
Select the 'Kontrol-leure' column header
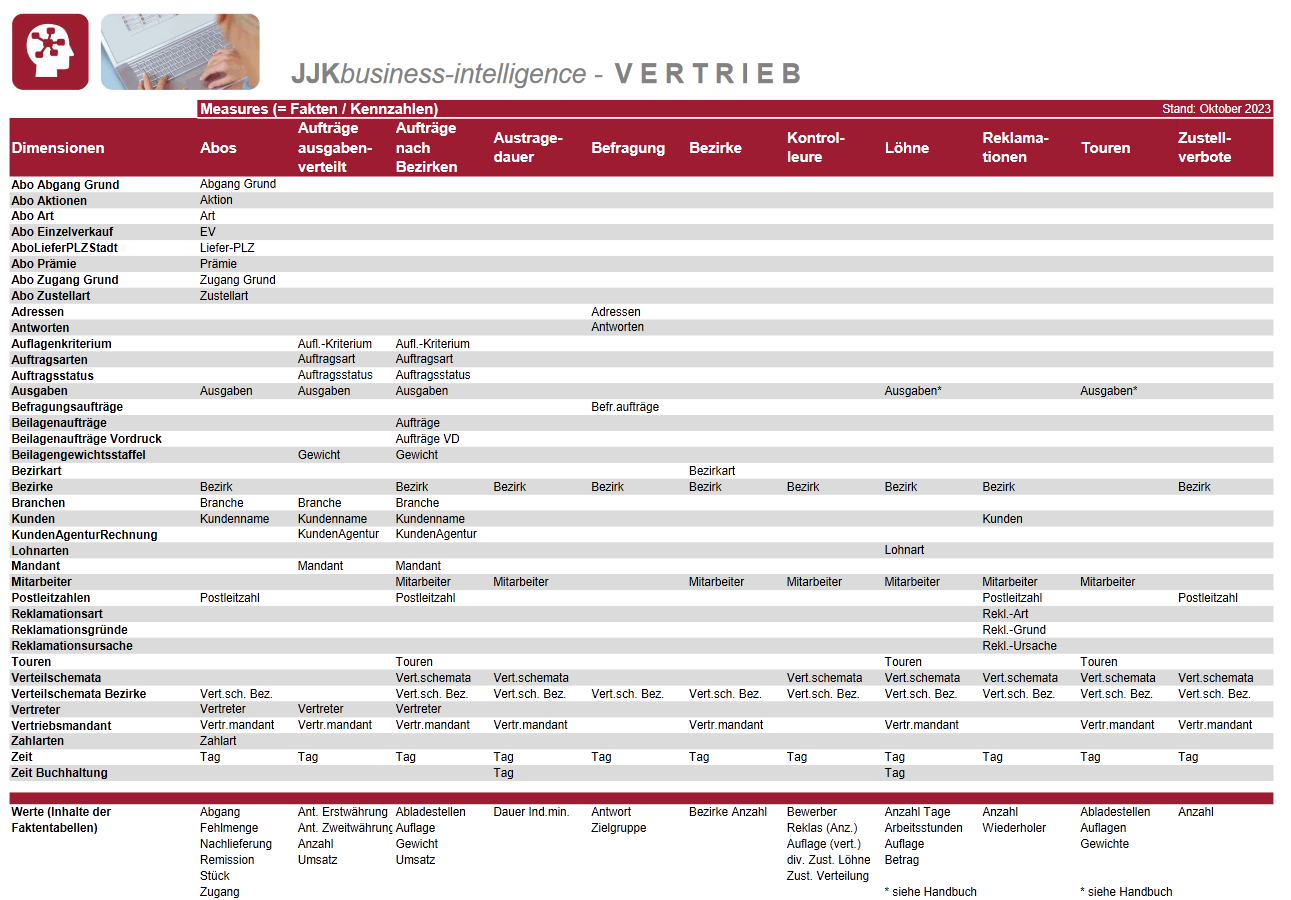816,148
